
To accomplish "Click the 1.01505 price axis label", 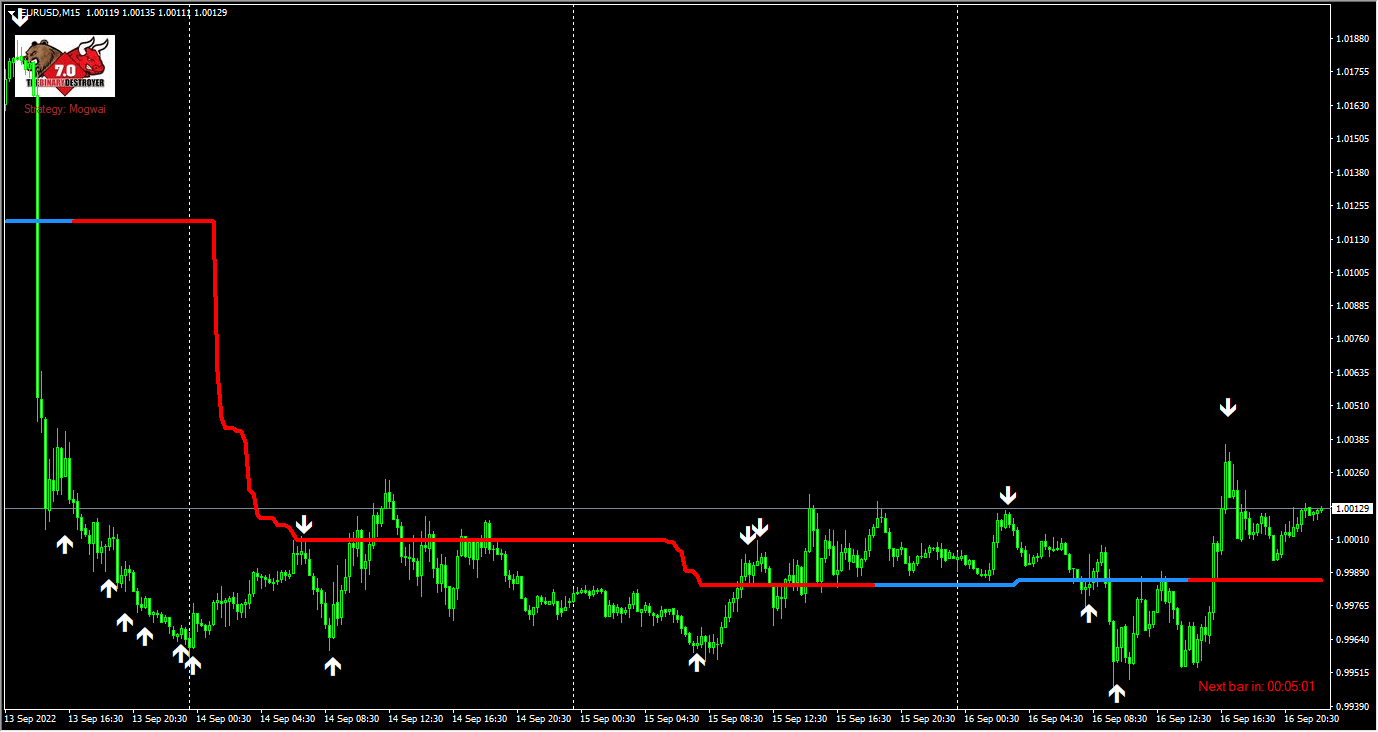I will [1352, 139].
